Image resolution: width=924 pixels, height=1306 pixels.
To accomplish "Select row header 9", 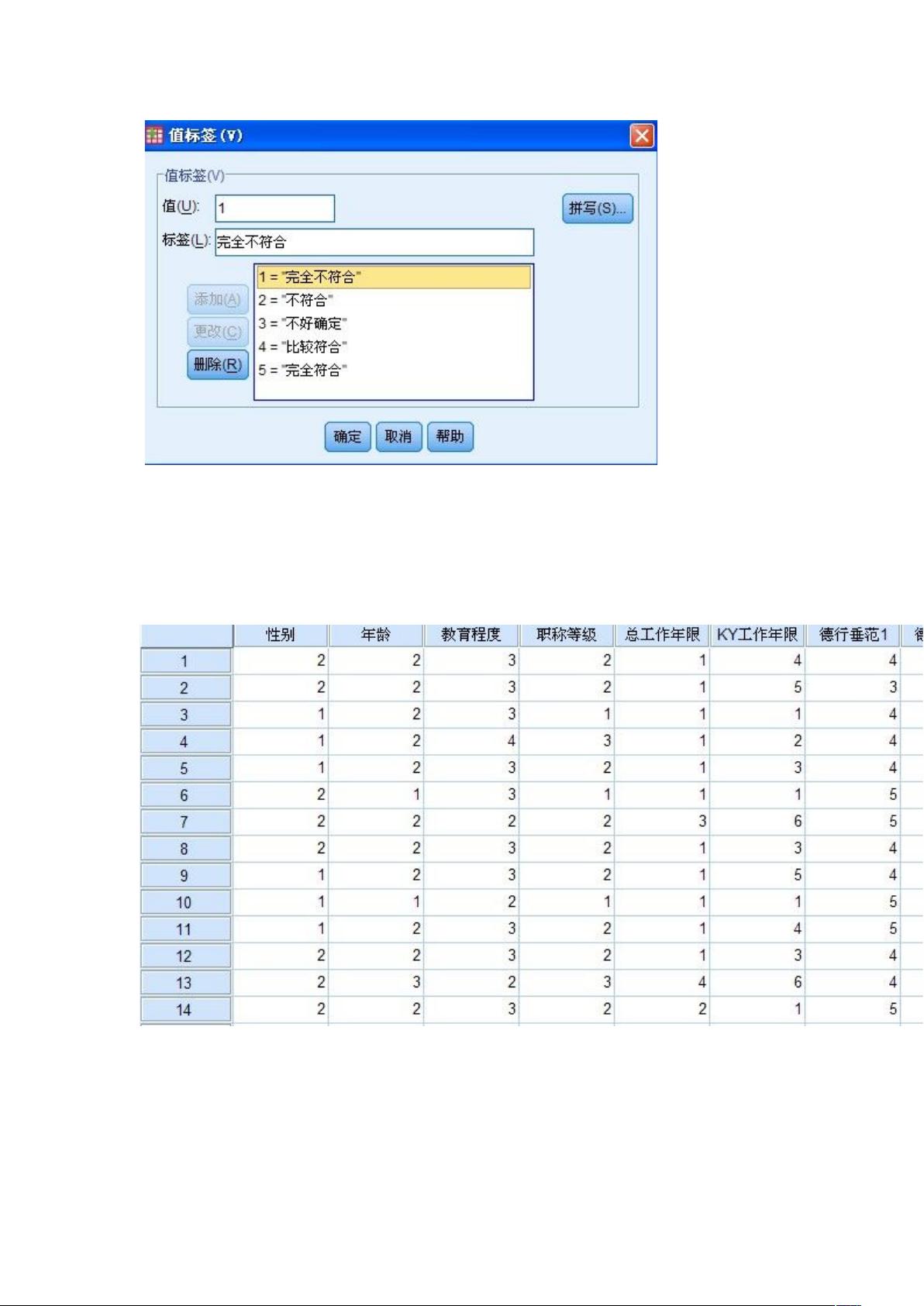I will click(185, 875).
